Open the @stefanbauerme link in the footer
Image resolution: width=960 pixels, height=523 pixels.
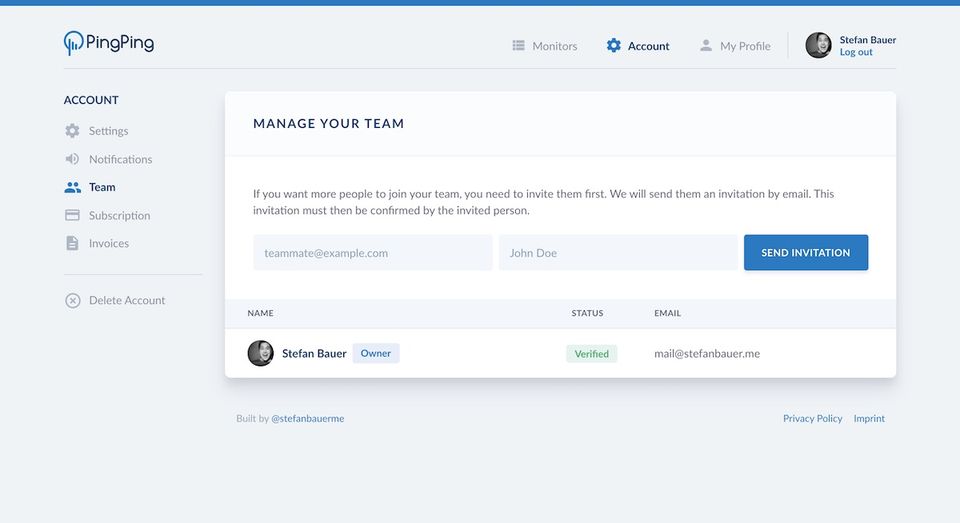tap(307, 418)
